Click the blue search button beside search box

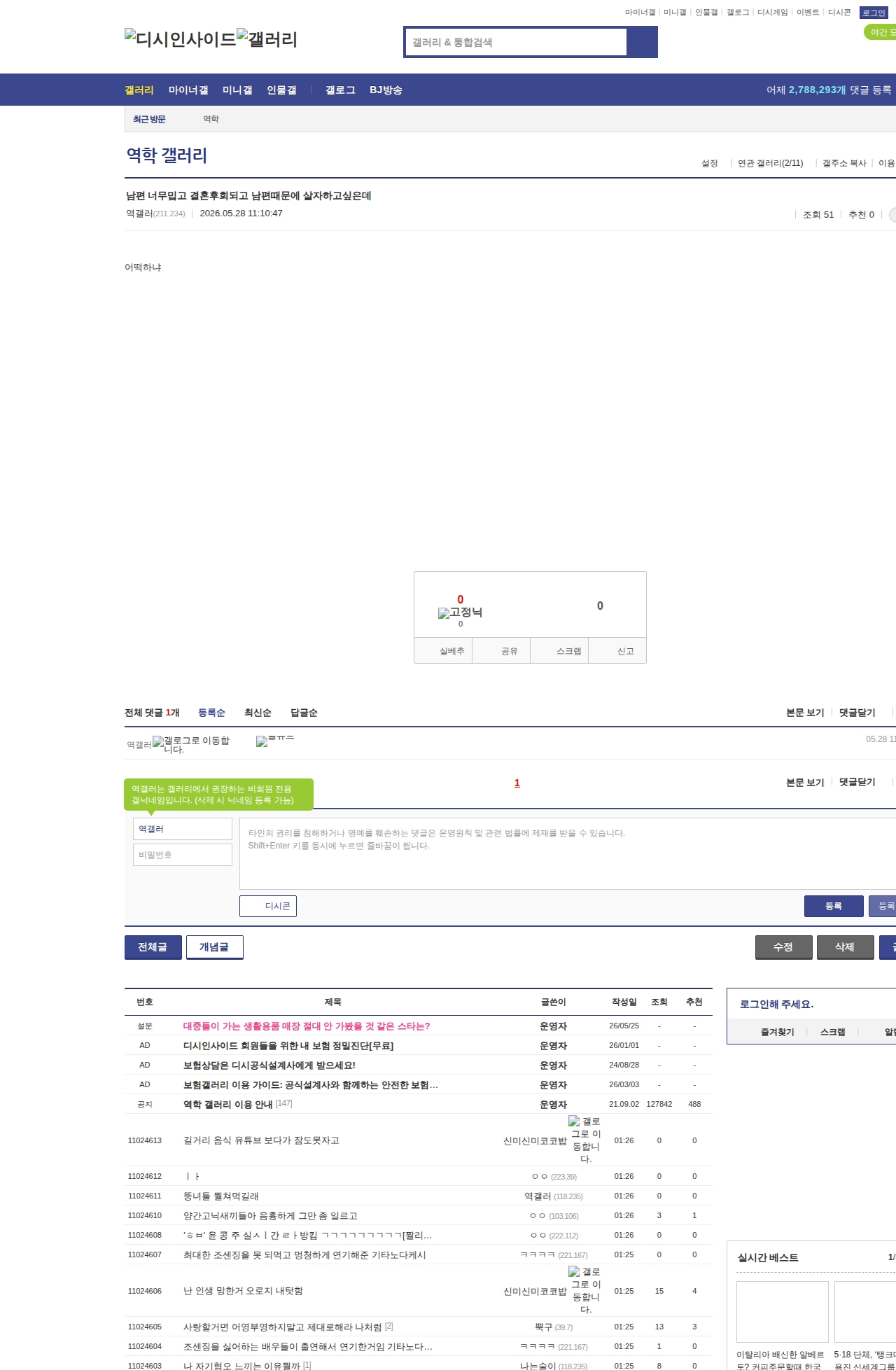tap(642, 42)
